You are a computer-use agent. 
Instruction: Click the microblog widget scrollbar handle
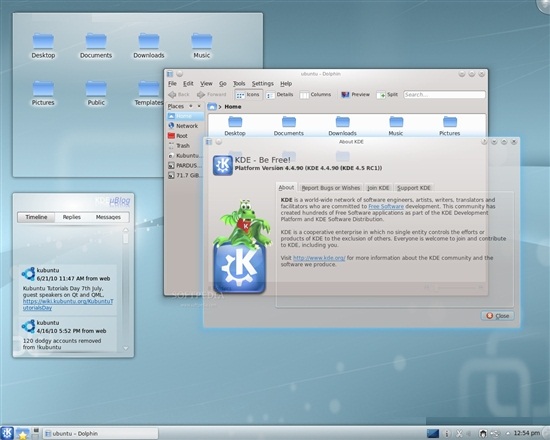pos(126,239)
